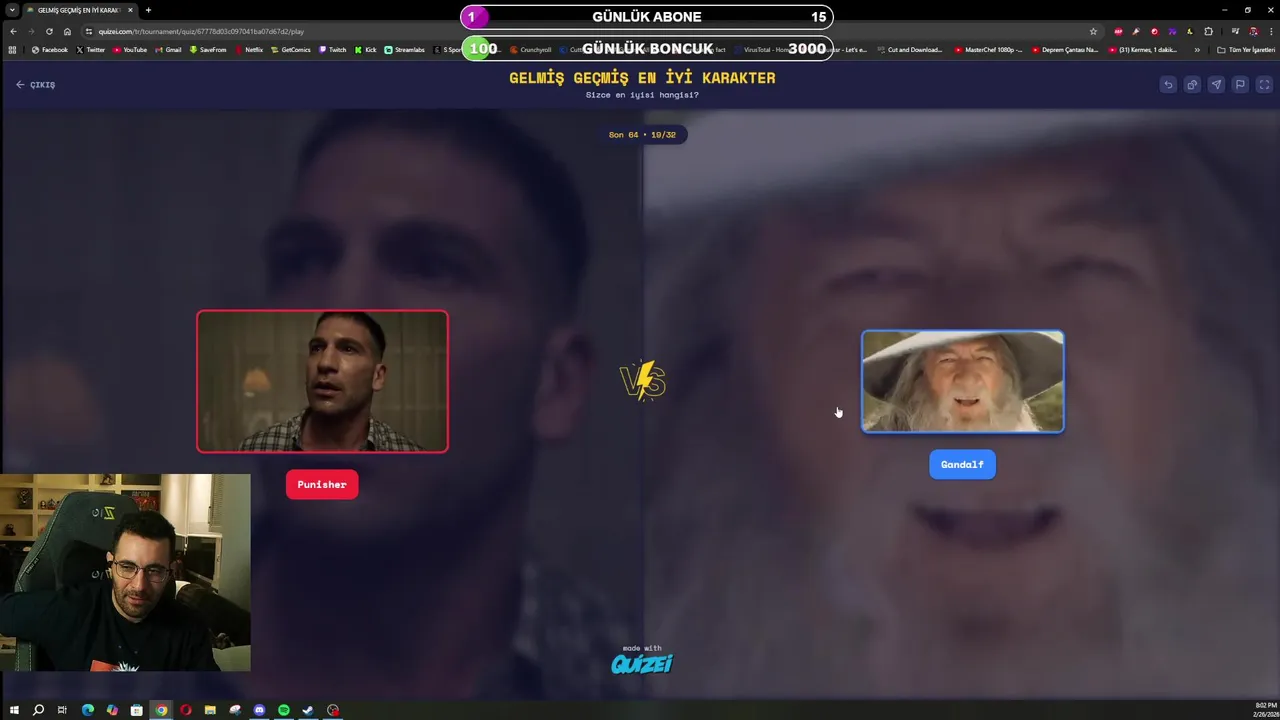Launch Microsoft Edge from the taskbar
This screenshot has width=1280, height=720.
pyautogui.click(x=88, y=710)
